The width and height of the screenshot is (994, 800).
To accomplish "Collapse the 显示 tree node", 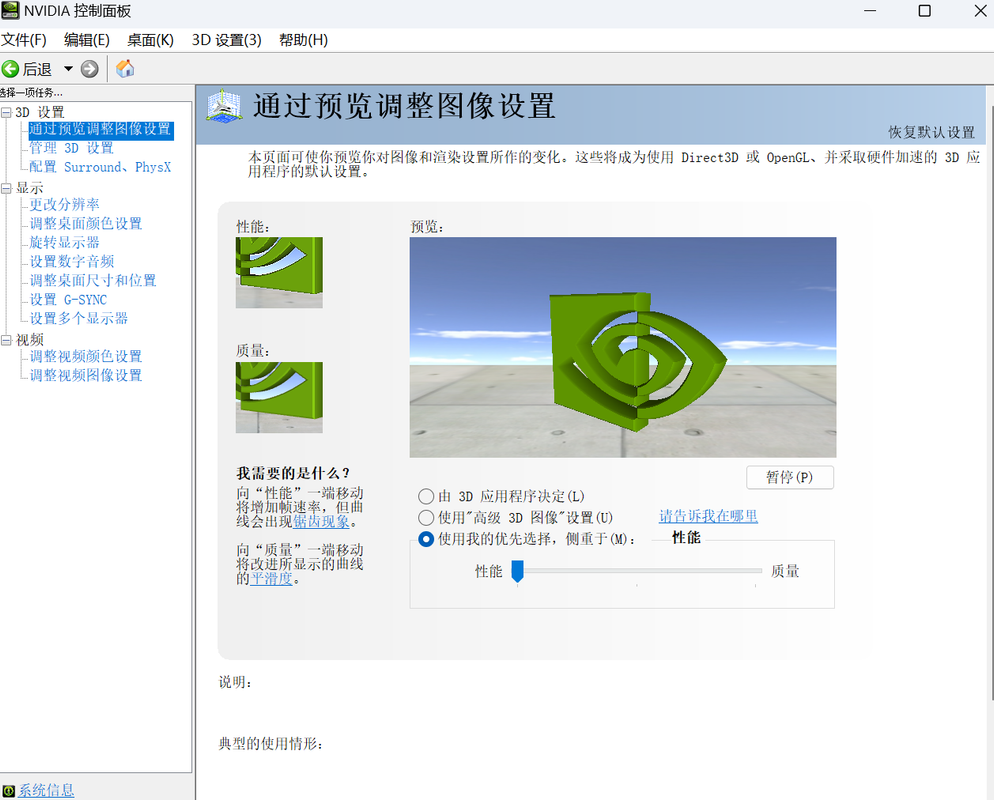I will [6, 188].
